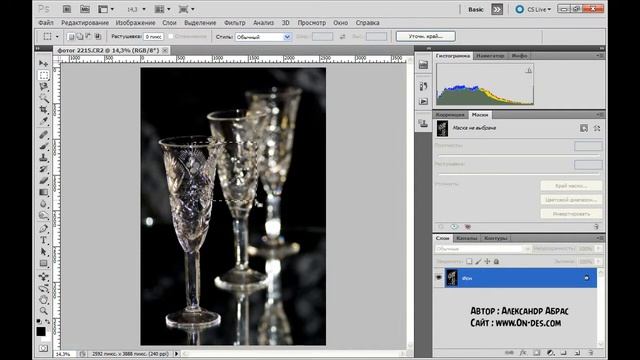Switch to the Каналы tab
Viewport: 640px width, 360px height.
(467, 238)
